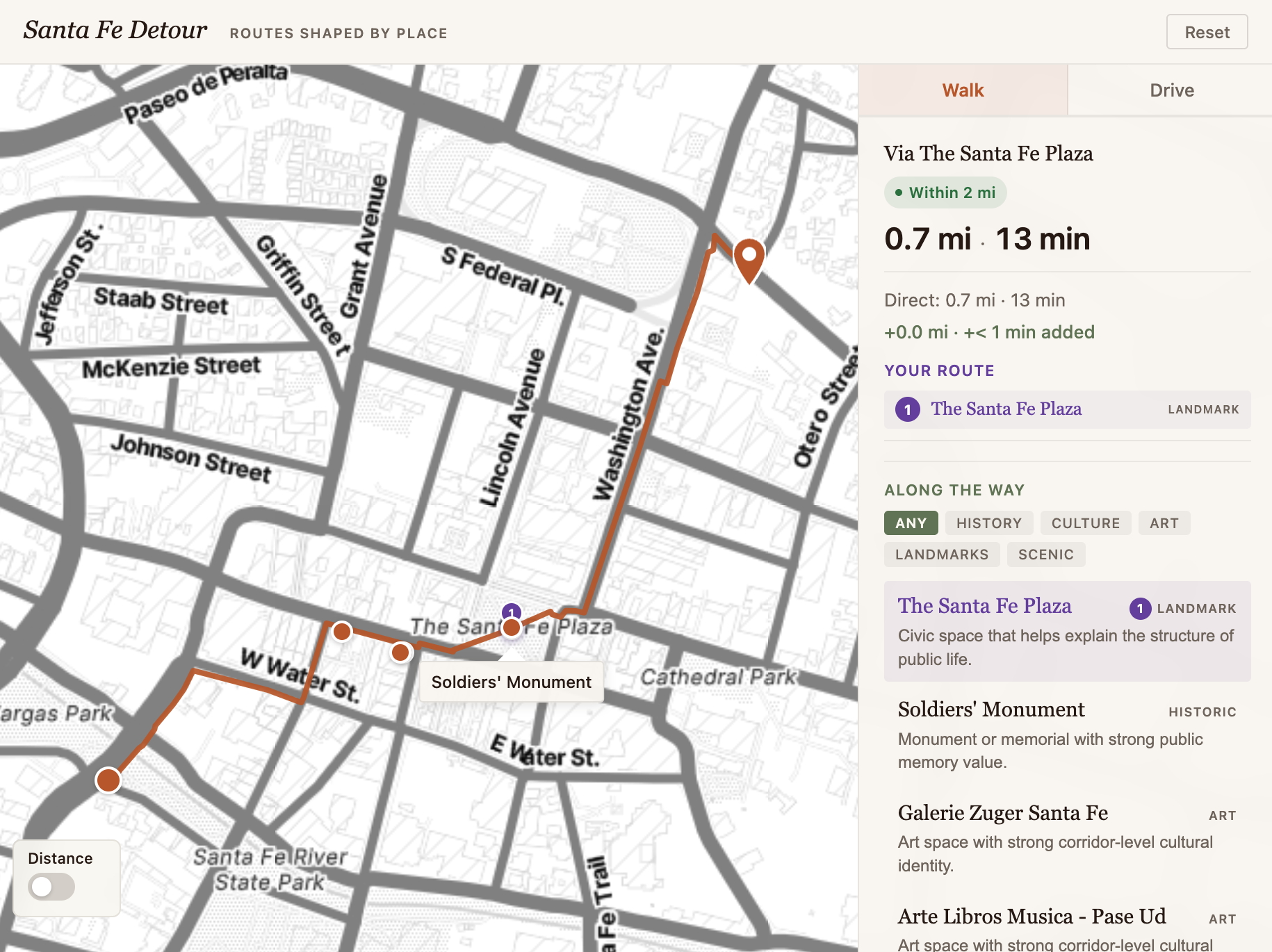This screenshot has height=952, width=1272.
Task: Toggle the SCENIC filter
Action: (x=1046, y=554)
